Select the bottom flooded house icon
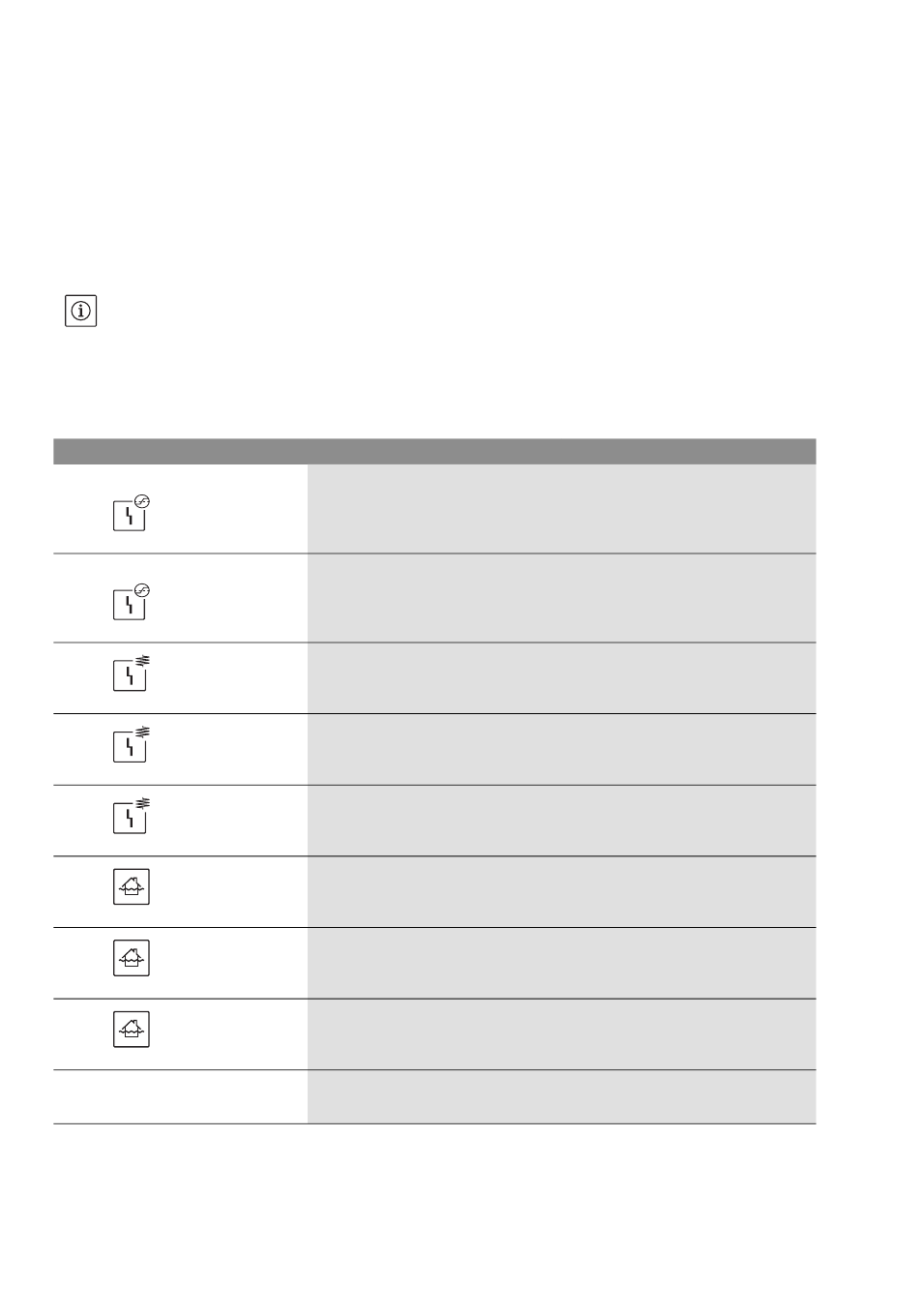Image resolution: width=919 pixels, height=1316 pixels. (132, 1030)
